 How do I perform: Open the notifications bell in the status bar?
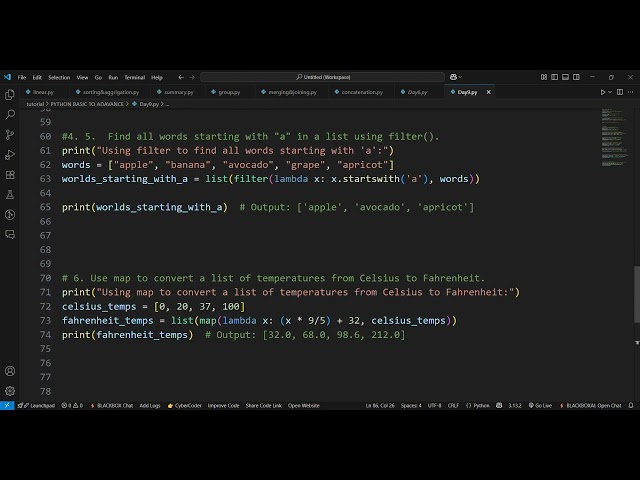(631, 406)
